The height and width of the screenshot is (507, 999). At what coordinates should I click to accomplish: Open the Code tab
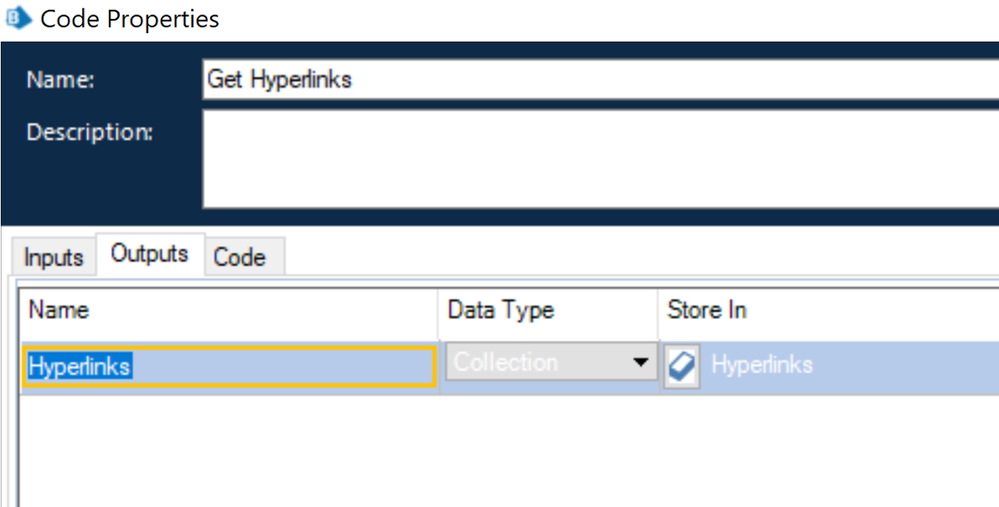pos(240,257)
